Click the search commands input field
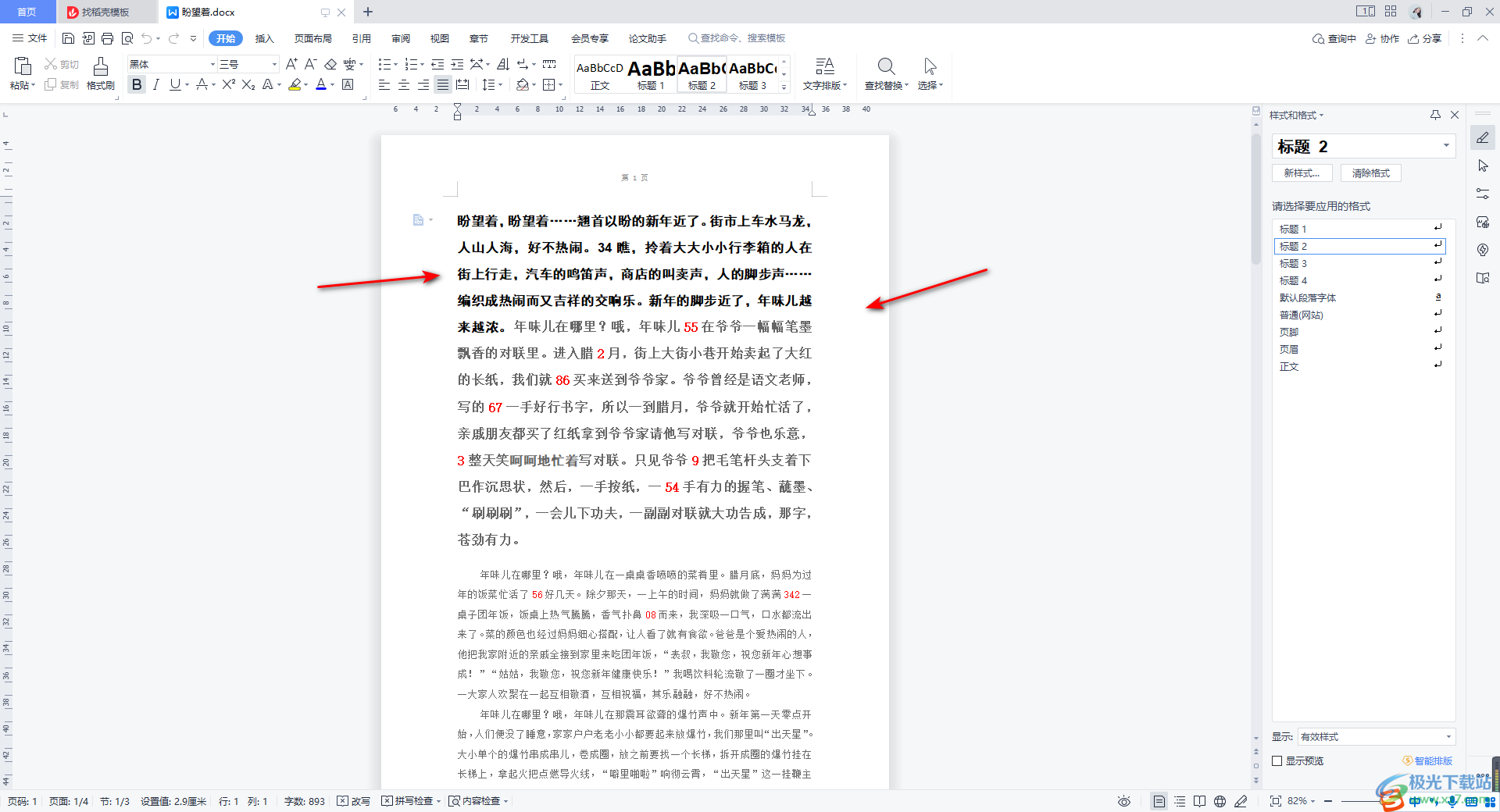Screen dimensions: 1500x812 tap(737, 38)
